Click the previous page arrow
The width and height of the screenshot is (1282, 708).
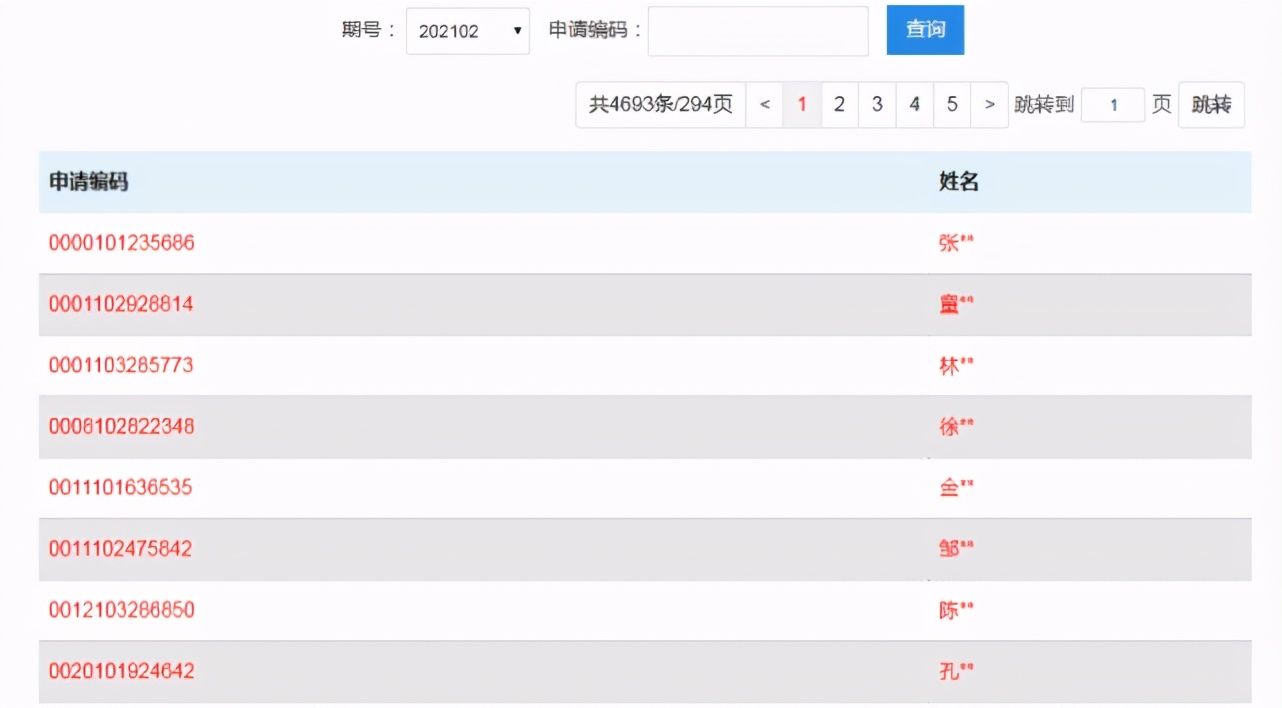click(x=764, y=104)
